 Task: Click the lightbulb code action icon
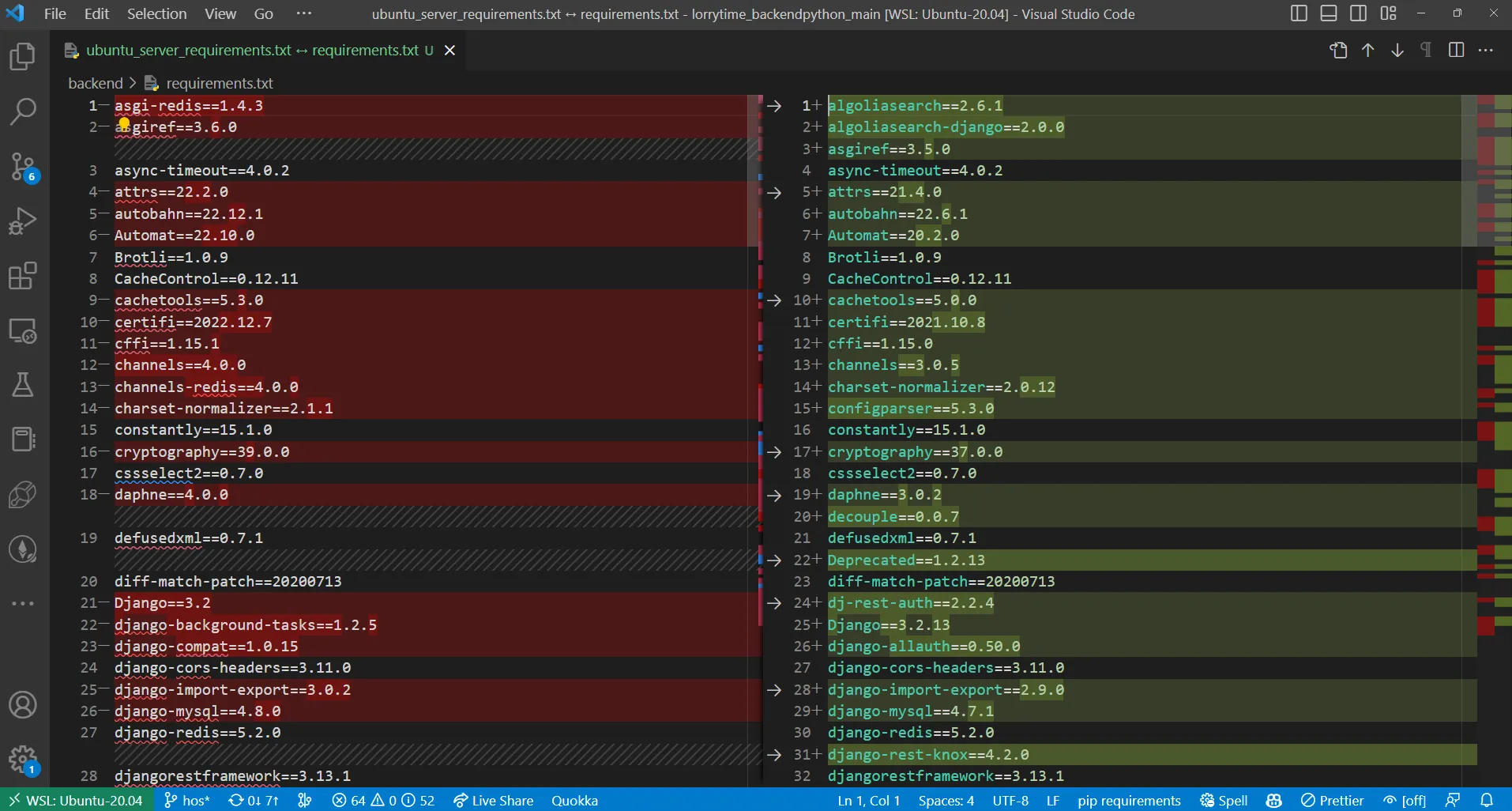click(x=124, y=123)
